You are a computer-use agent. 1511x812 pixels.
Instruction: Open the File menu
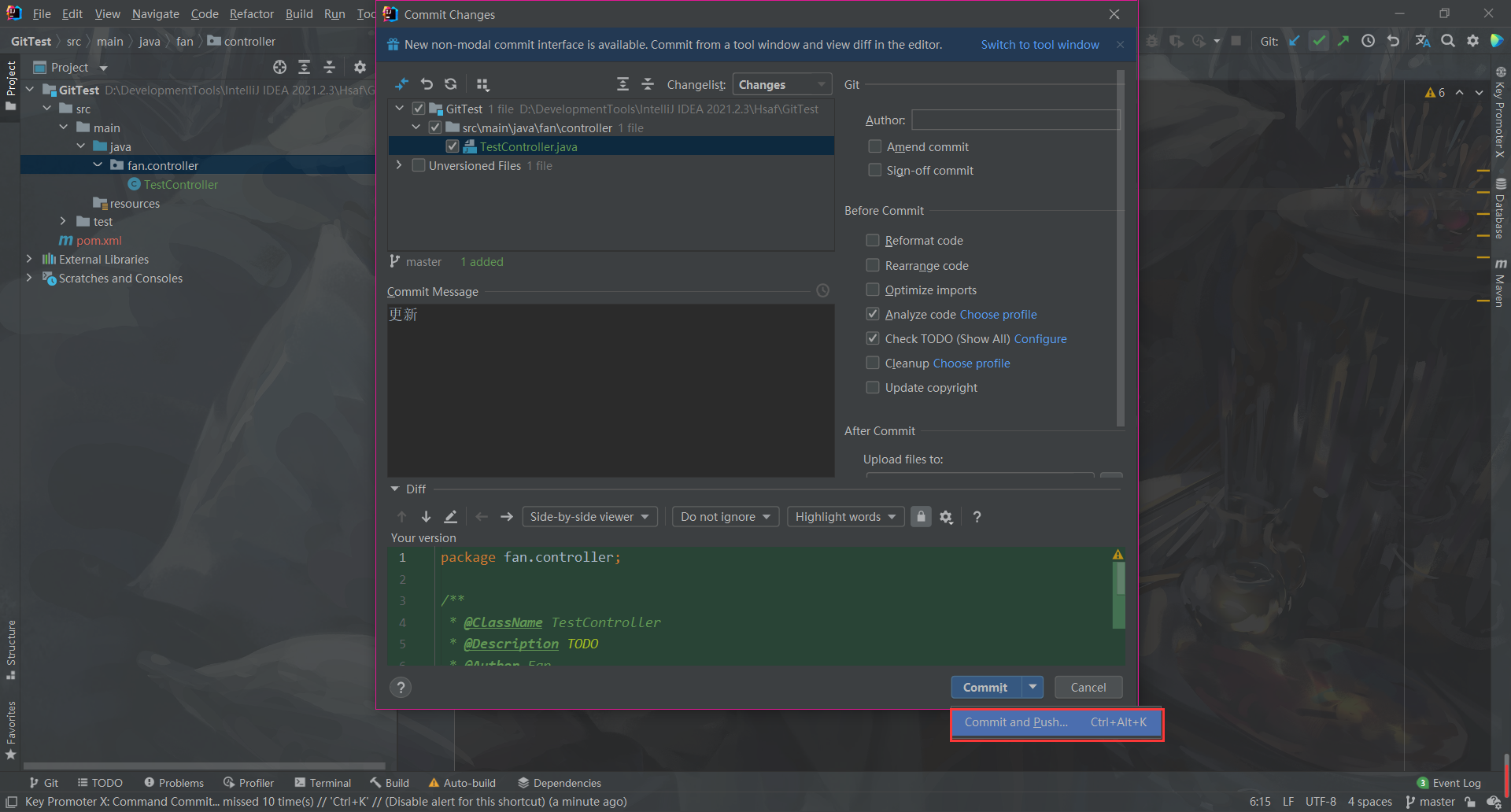pos(42,14)
